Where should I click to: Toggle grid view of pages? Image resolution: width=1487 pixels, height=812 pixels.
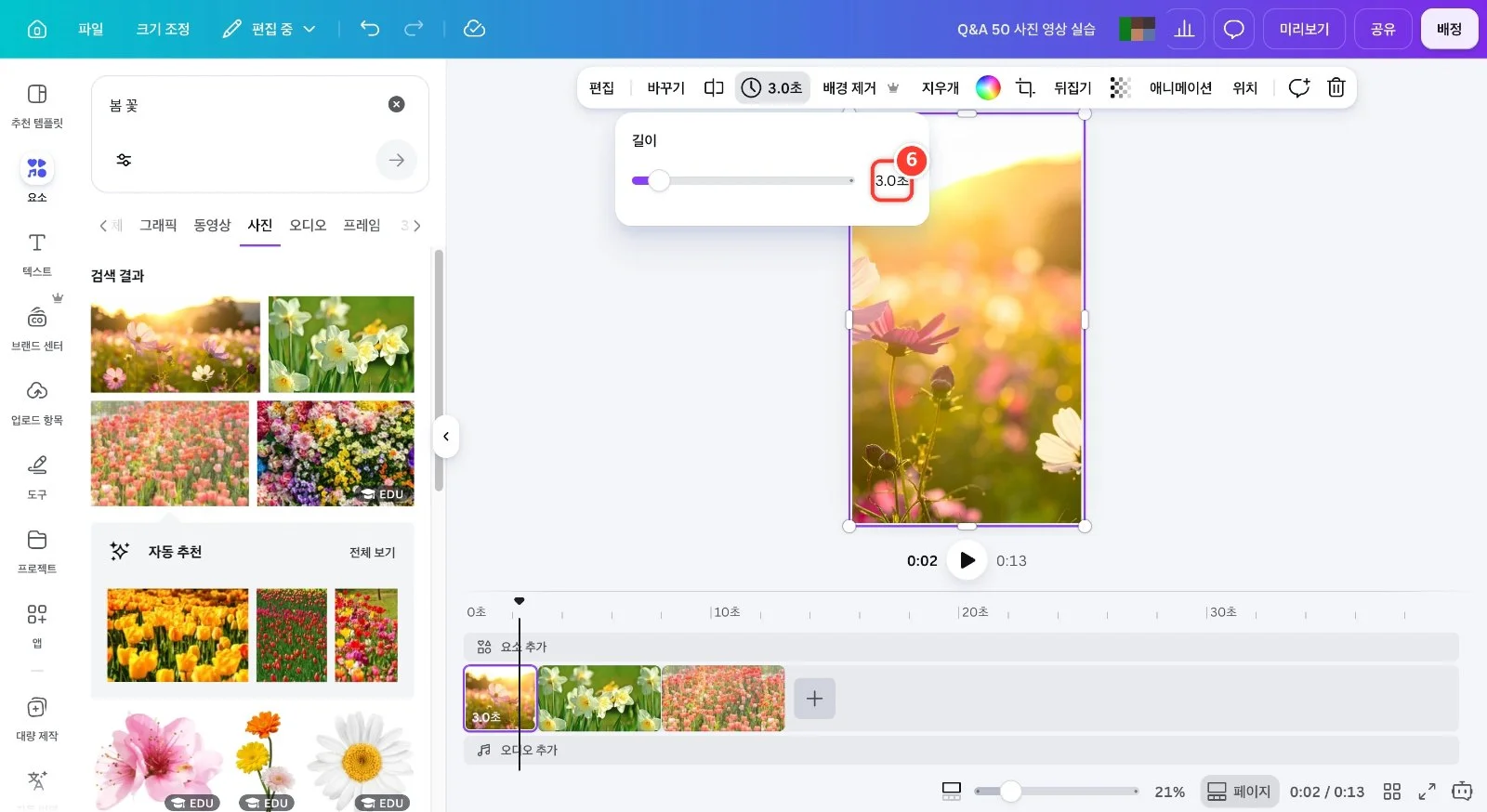pos(1391,792)
